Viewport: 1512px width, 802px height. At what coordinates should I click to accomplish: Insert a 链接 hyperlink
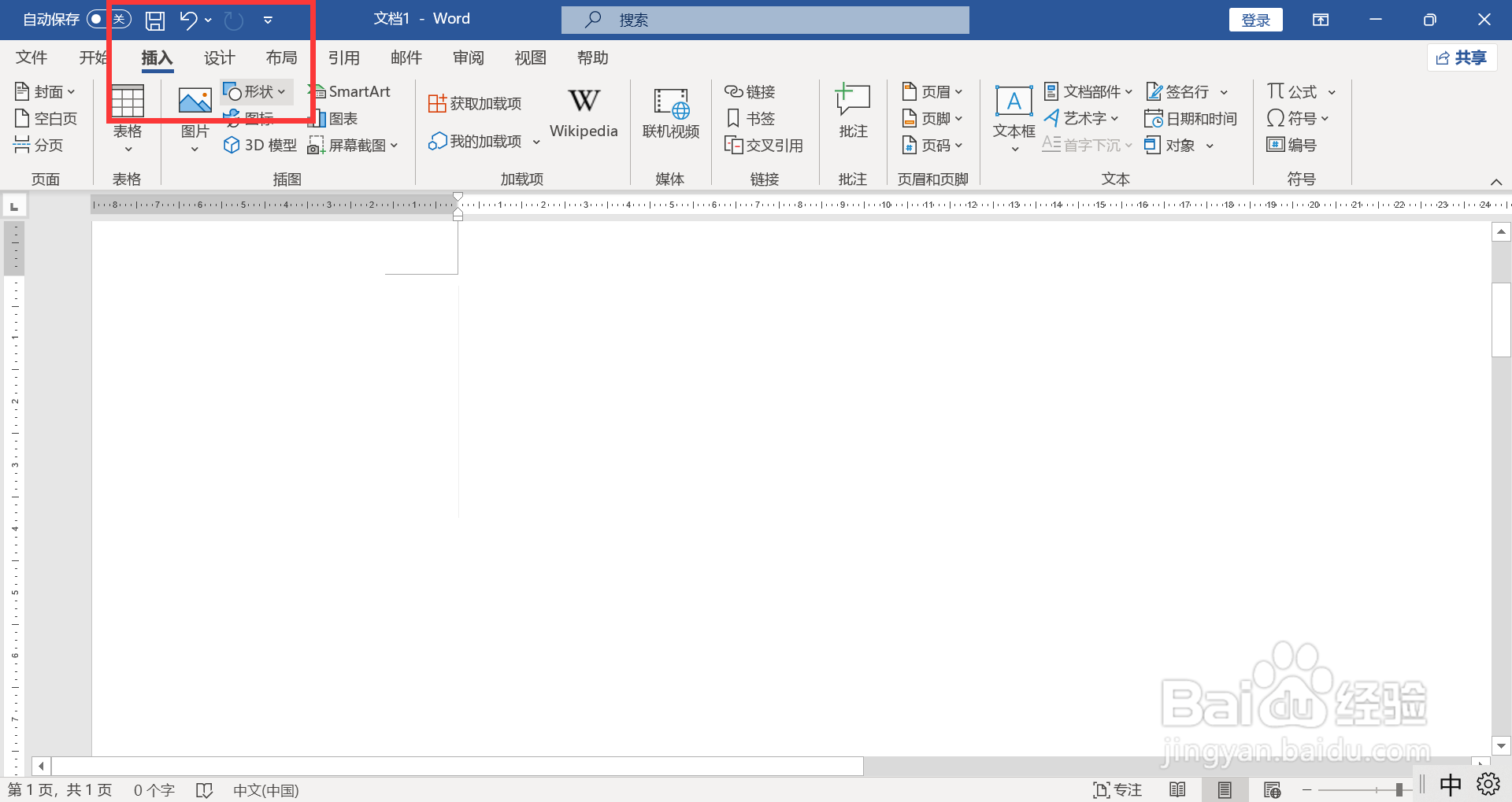(750, 91)
